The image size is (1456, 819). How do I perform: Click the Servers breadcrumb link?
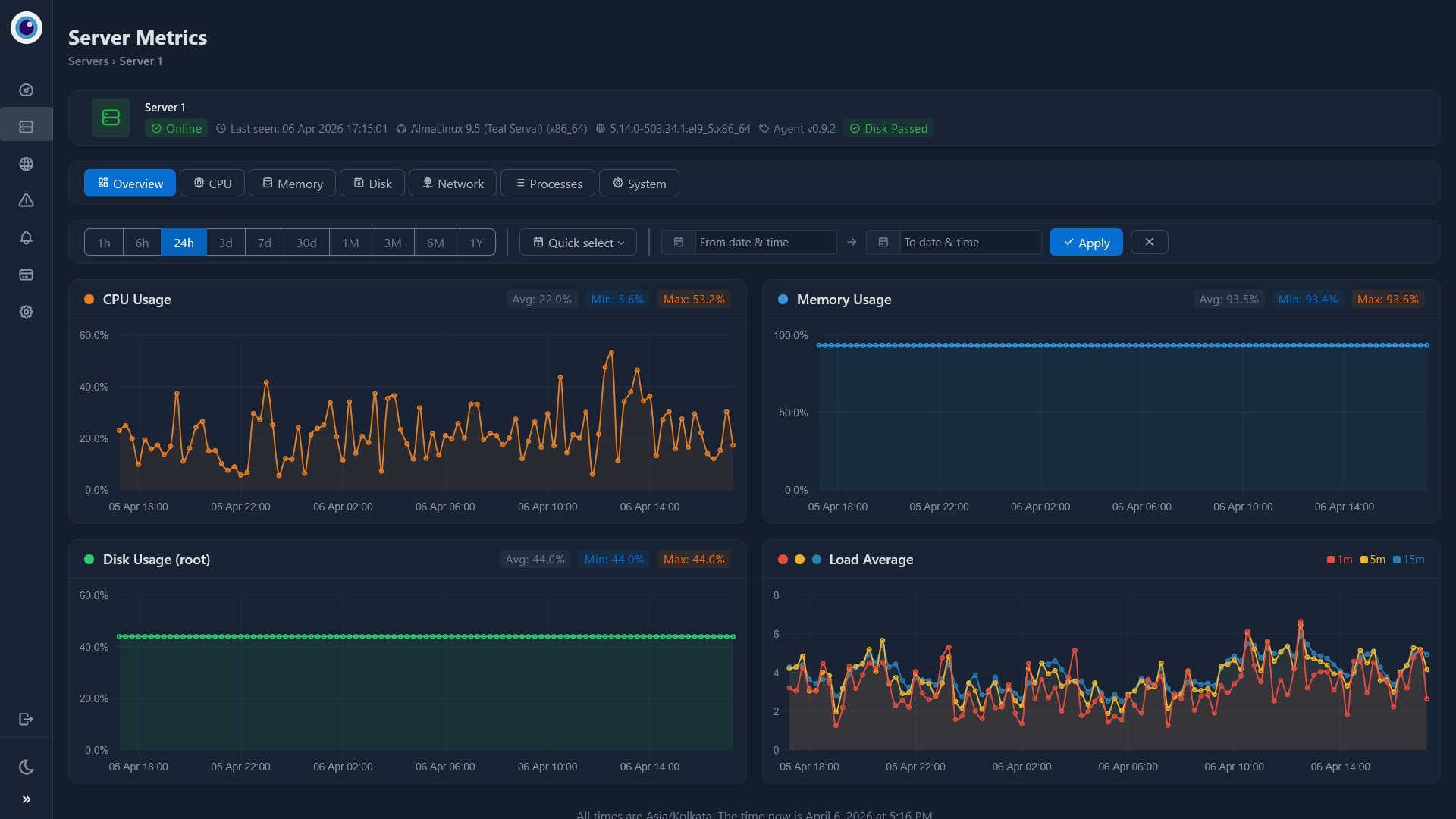(x=88, y=61)
